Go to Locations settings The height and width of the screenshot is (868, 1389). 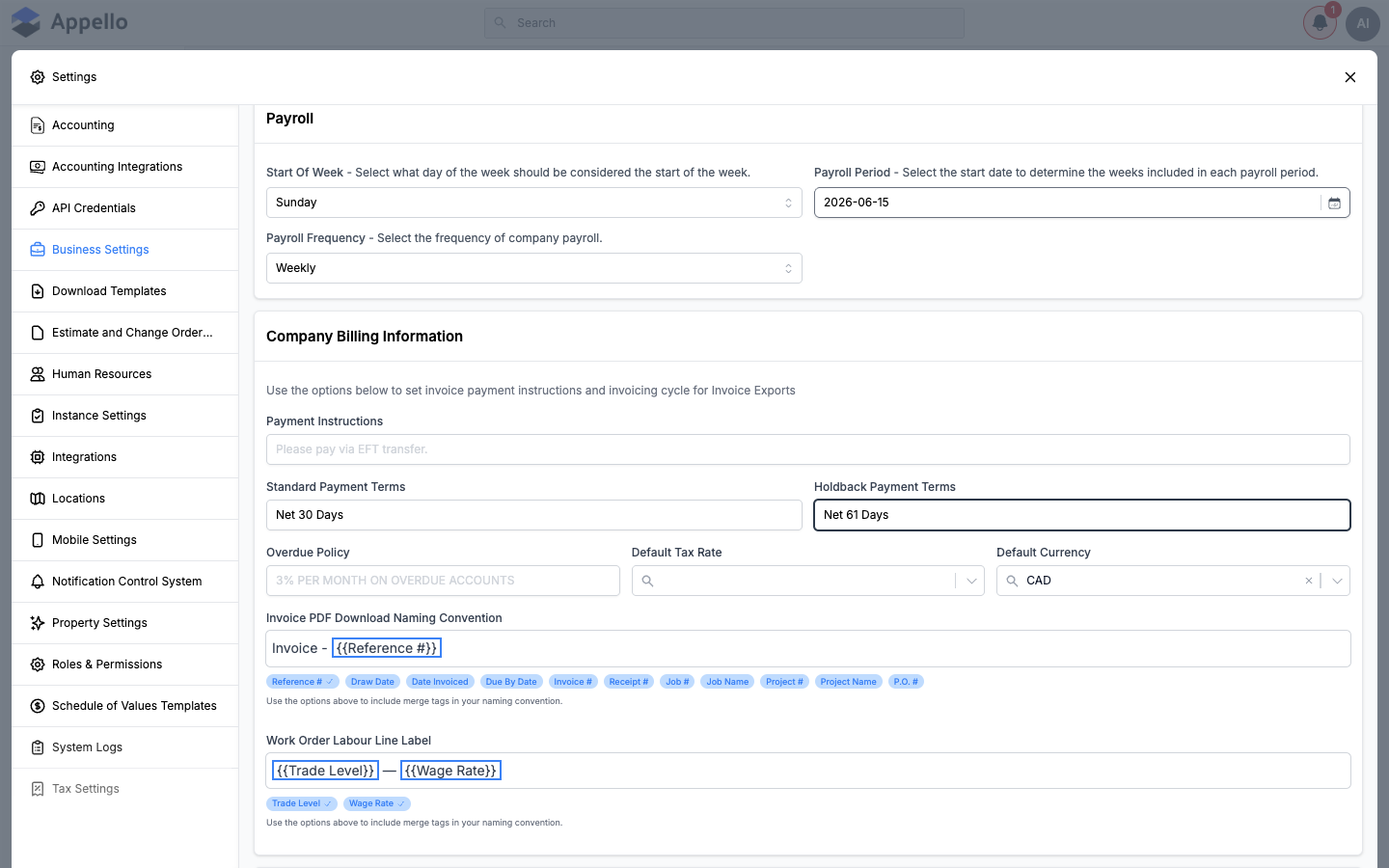(x=125, y=499)
